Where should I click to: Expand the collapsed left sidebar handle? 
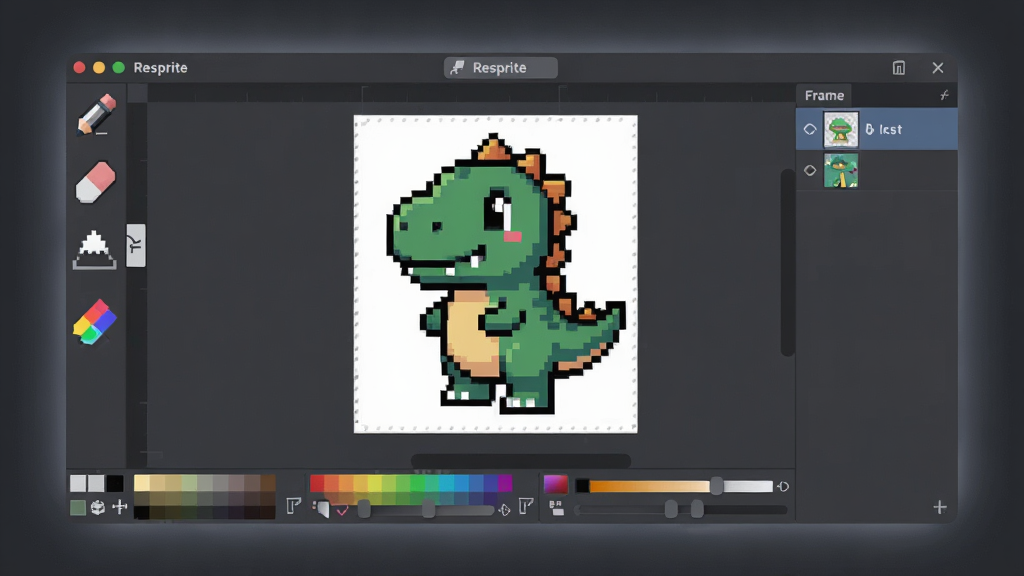pos(136,245)
